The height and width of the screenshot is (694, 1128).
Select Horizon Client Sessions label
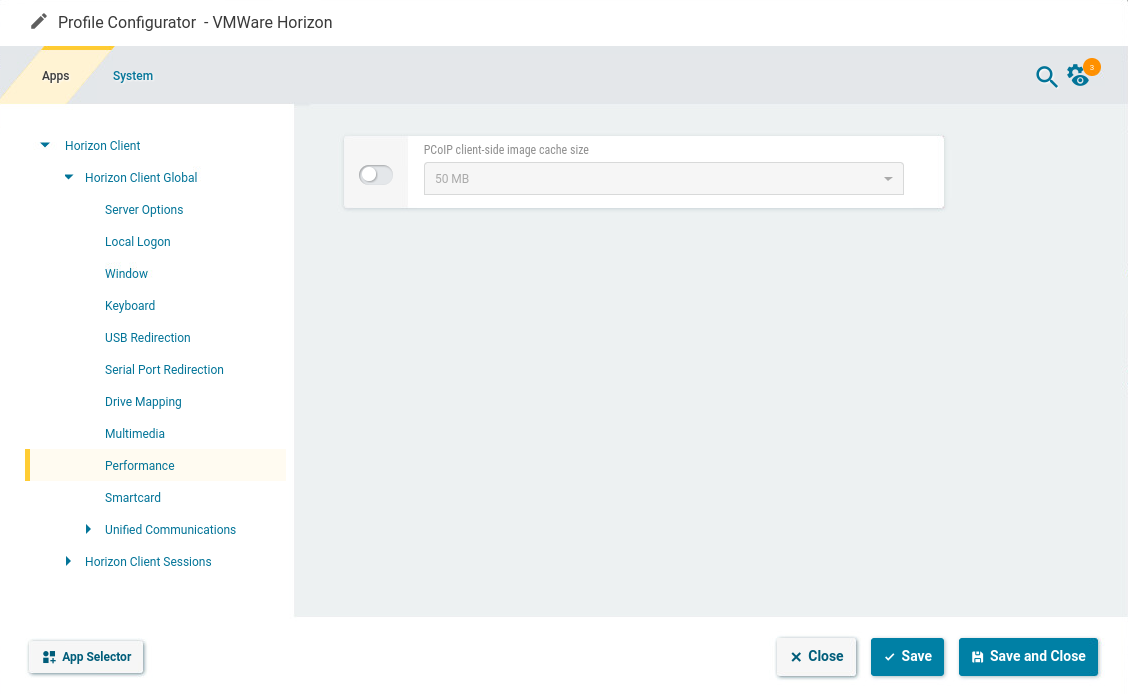(148, 562)
